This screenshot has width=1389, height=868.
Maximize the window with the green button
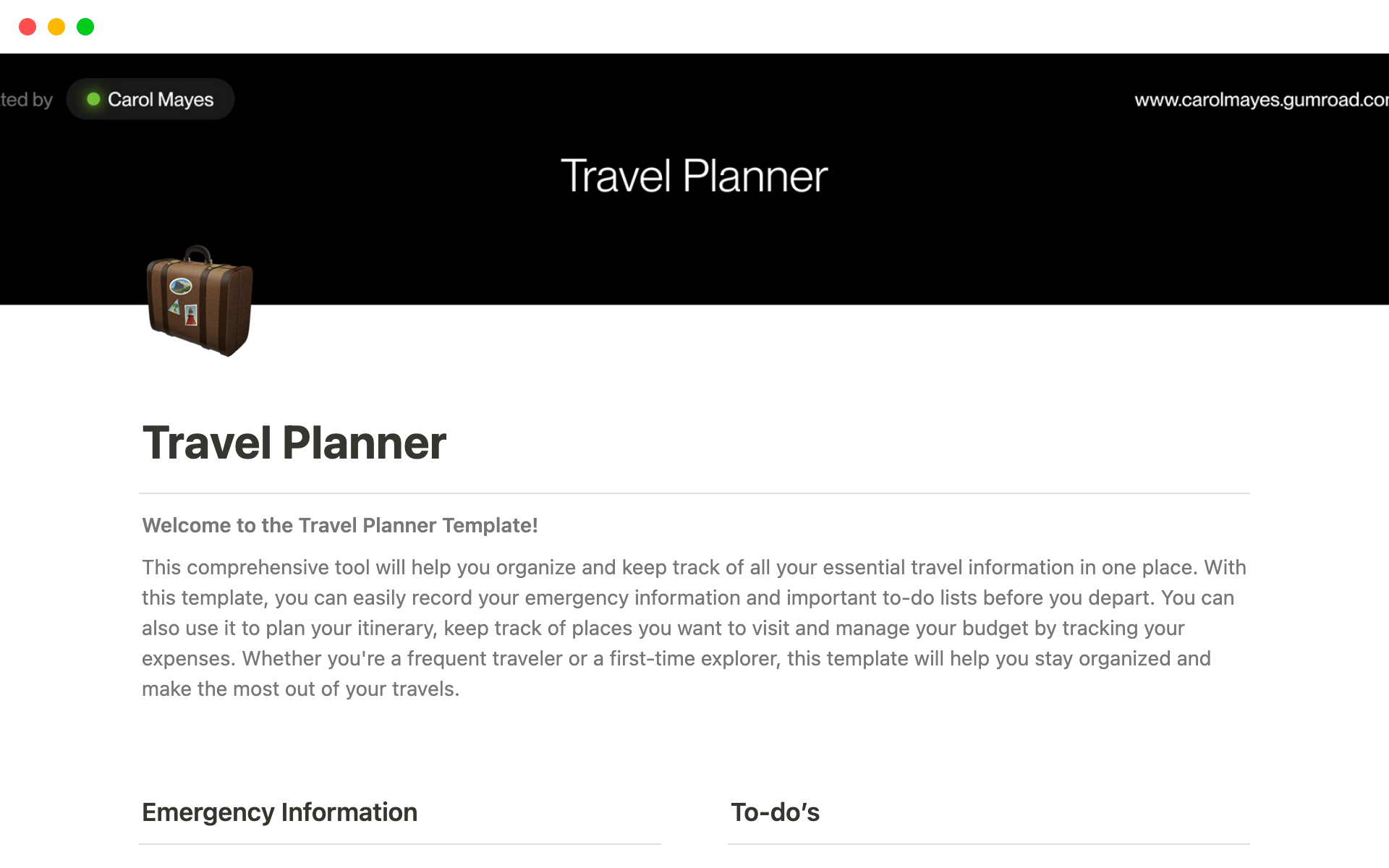(85, 27)
